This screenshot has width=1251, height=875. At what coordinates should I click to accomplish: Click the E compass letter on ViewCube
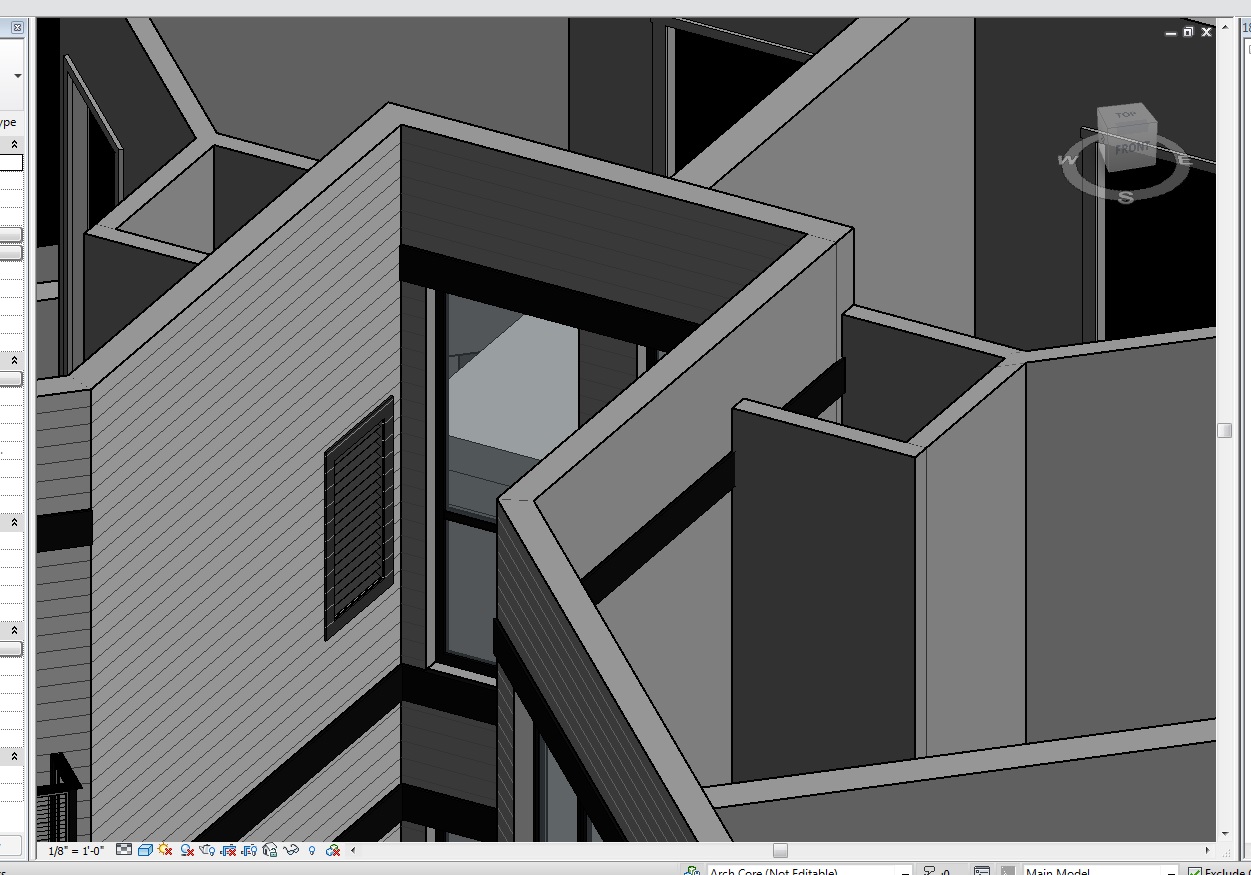click(x=1184, y=160)
